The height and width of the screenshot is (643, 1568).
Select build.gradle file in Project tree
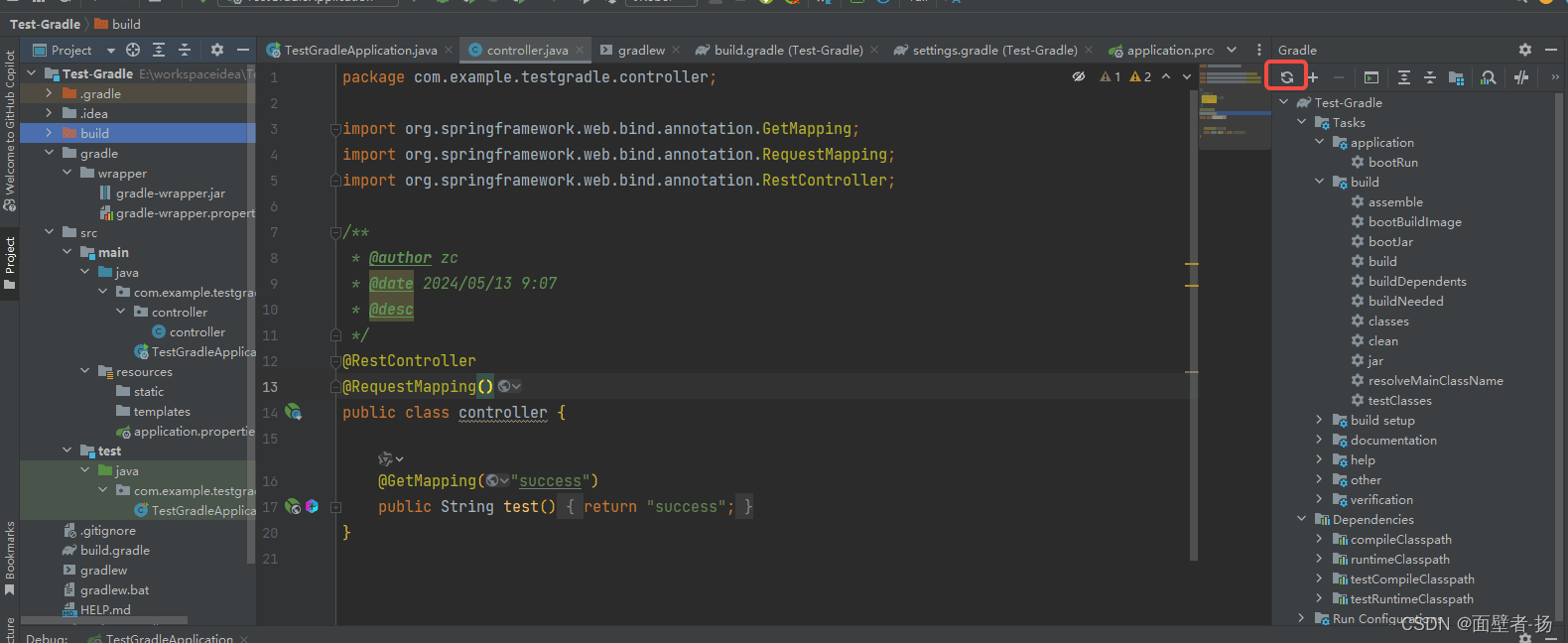point(115,551)
